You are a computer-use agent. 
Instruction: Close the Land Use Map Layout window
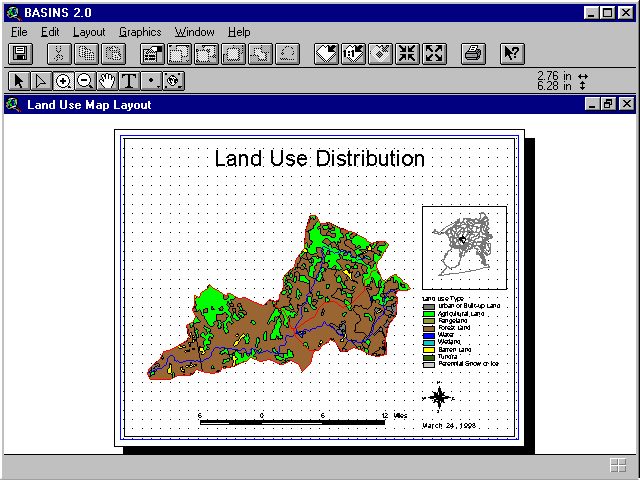click(627, 104)
